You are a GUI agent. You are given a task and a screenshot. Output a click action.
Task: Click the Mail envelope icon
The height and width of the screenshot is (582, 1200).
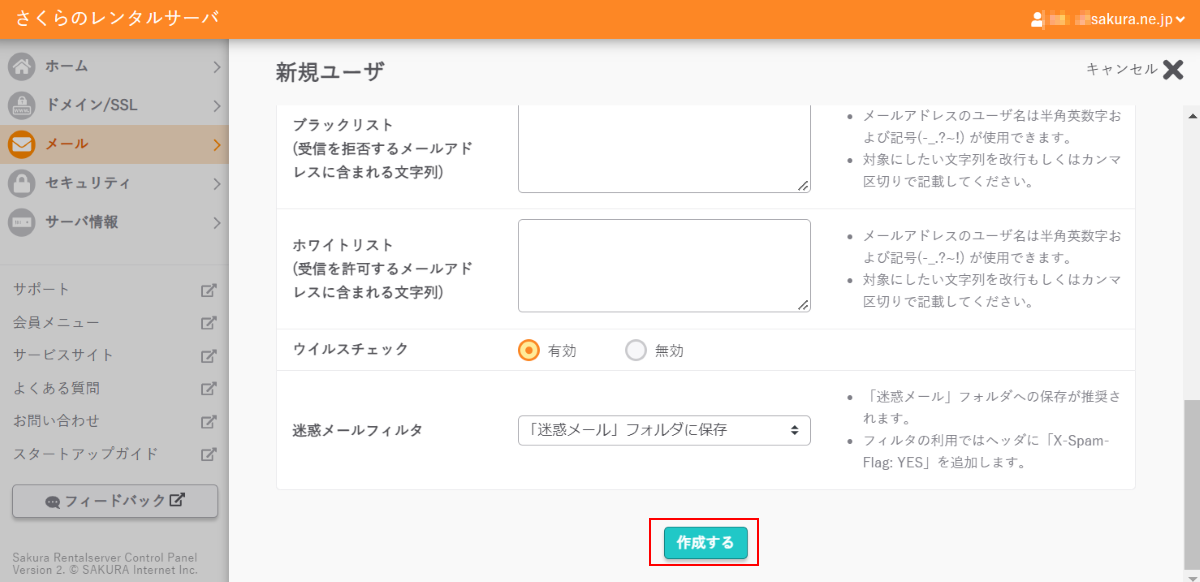pos(22,145)
